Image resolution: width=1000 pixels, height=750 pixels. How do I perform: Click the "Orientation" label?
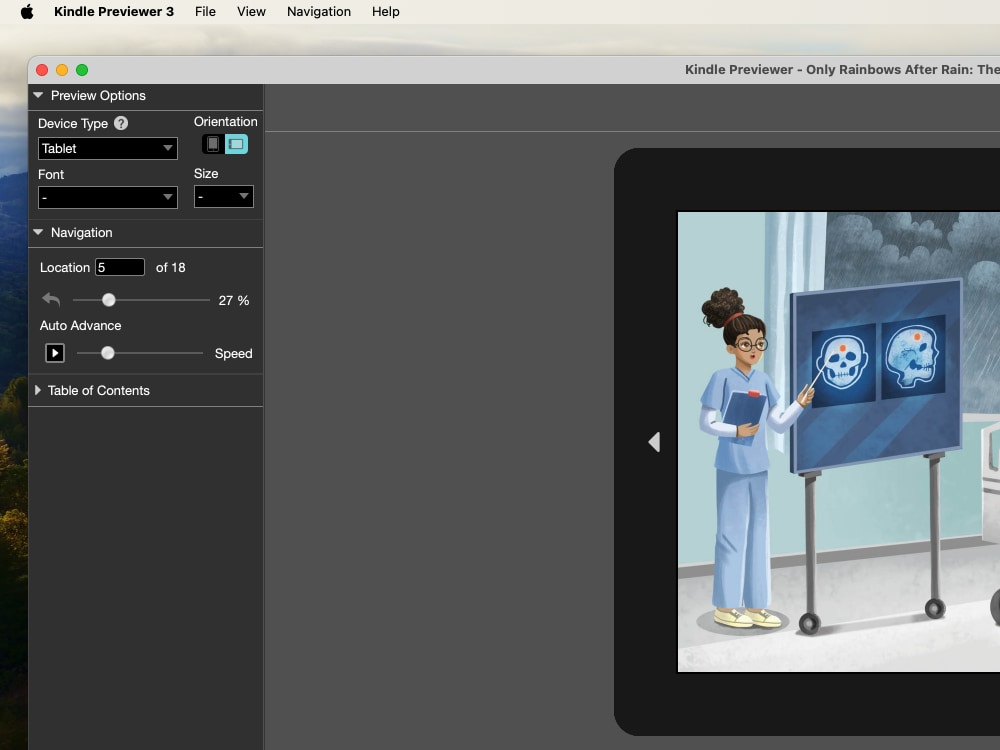226,121
